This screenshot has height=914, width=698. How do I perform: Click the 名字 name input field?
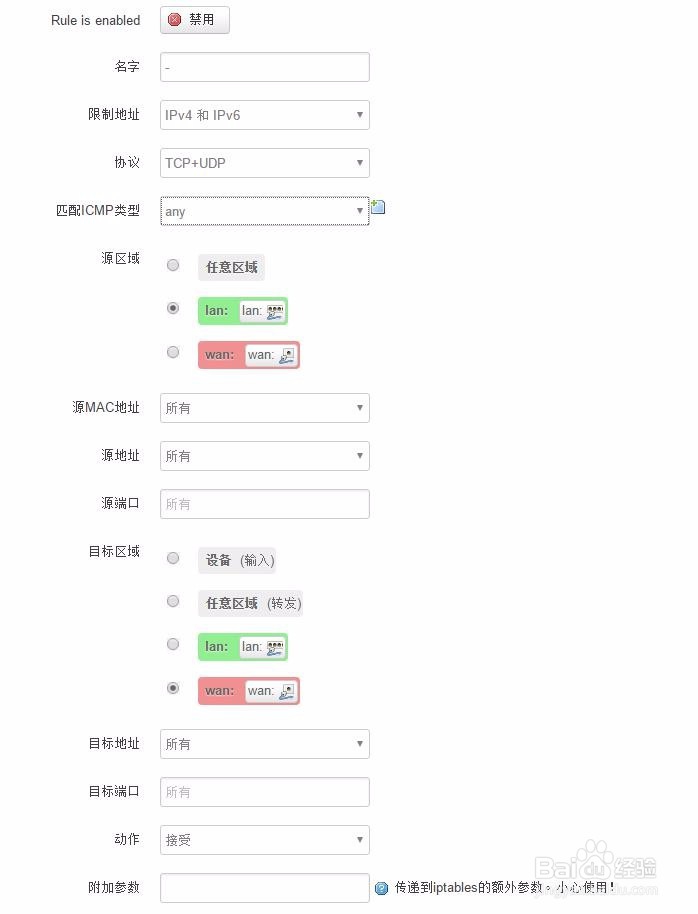click(x=265, y=67)
